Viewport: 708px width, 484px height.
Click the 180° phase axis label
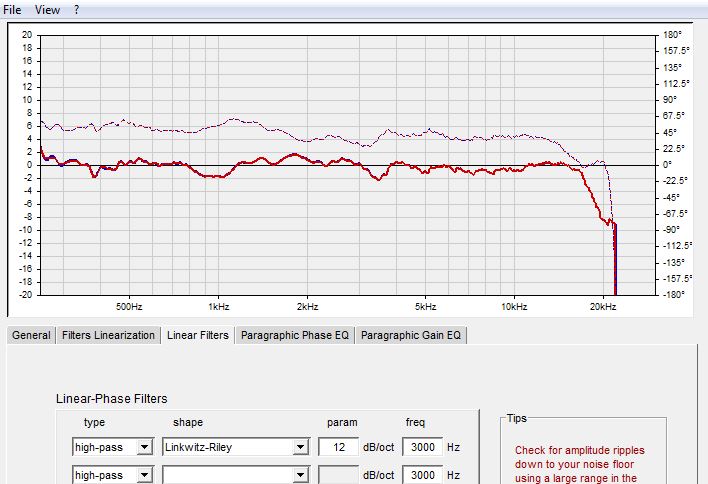tap(672, 35)
